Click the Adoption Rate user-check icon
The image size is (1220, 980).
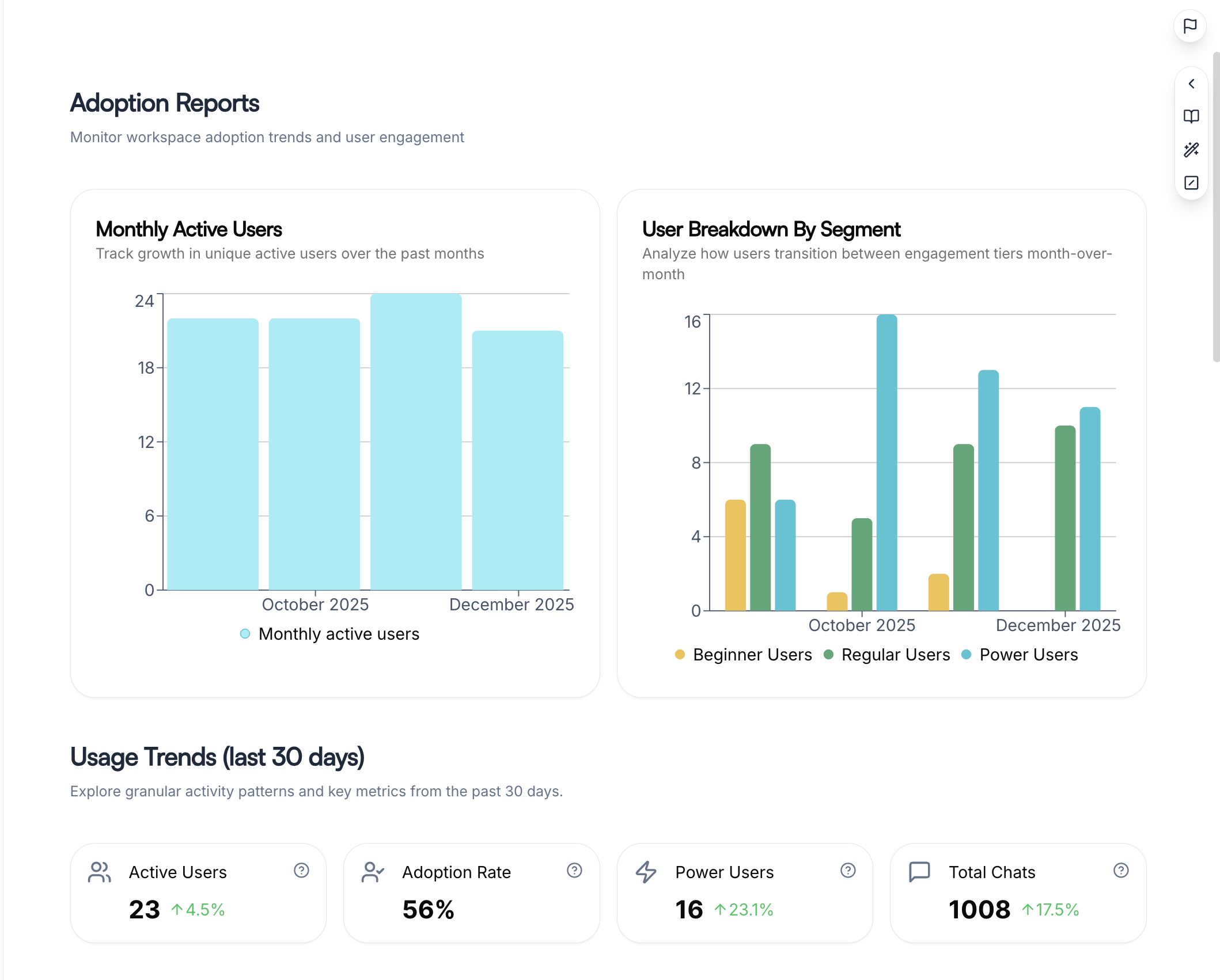point(373,872)
